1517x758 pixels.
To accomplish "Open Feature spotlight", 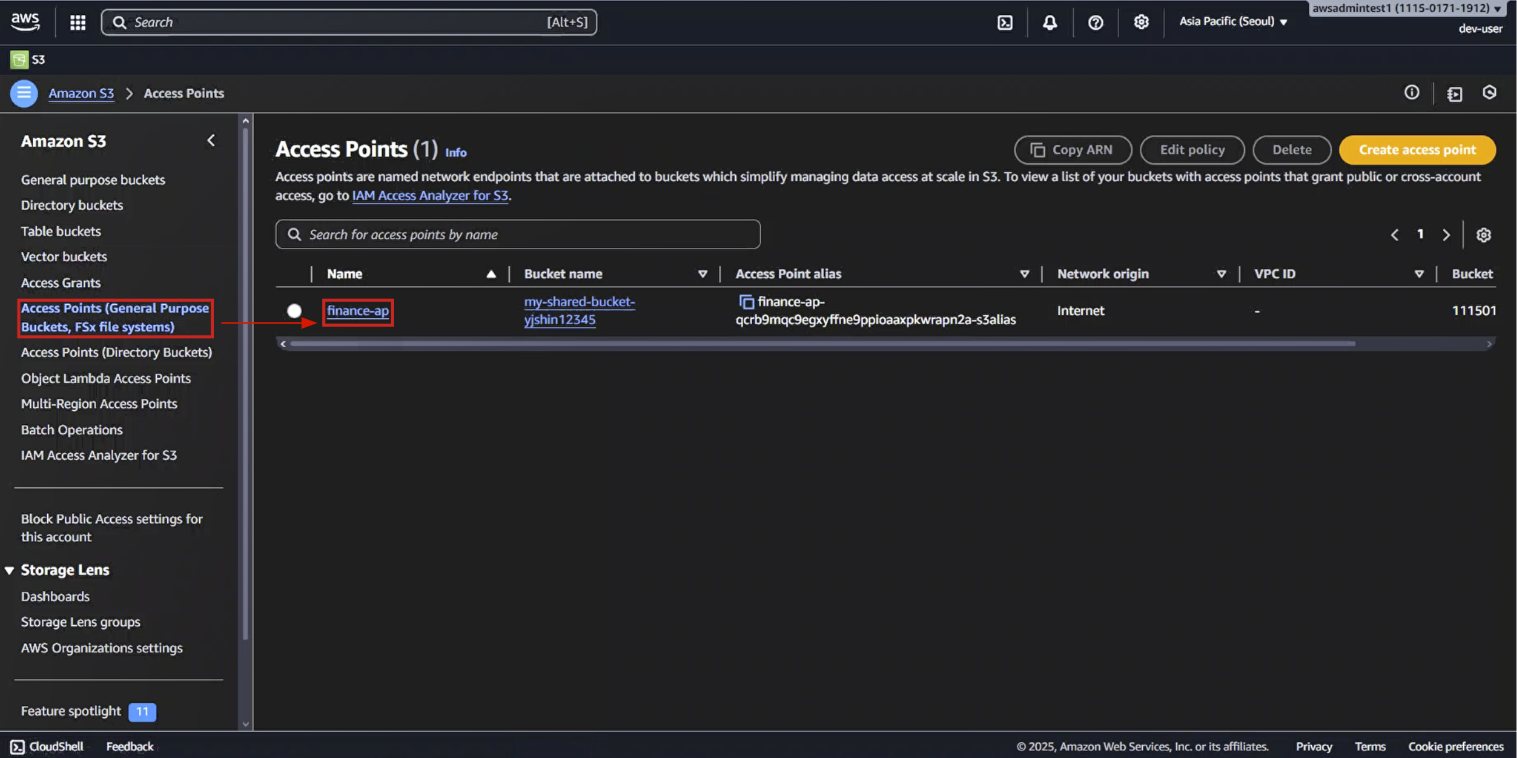I will tap(71, 711).
